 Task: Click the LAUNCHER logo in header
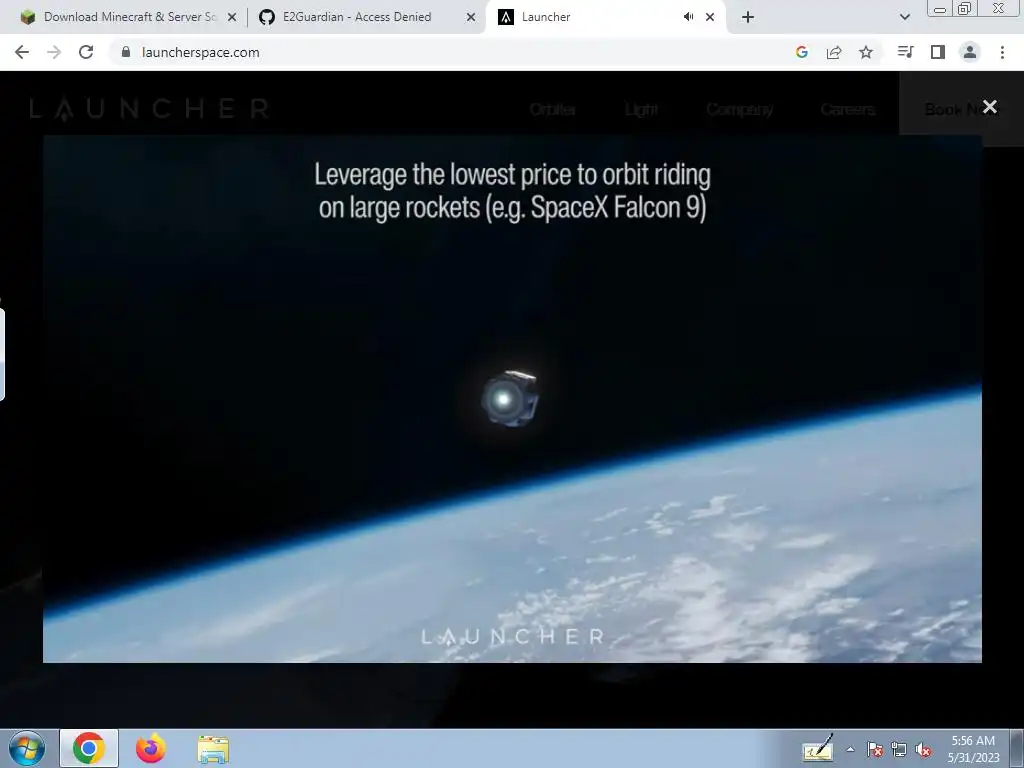(150, 108)
